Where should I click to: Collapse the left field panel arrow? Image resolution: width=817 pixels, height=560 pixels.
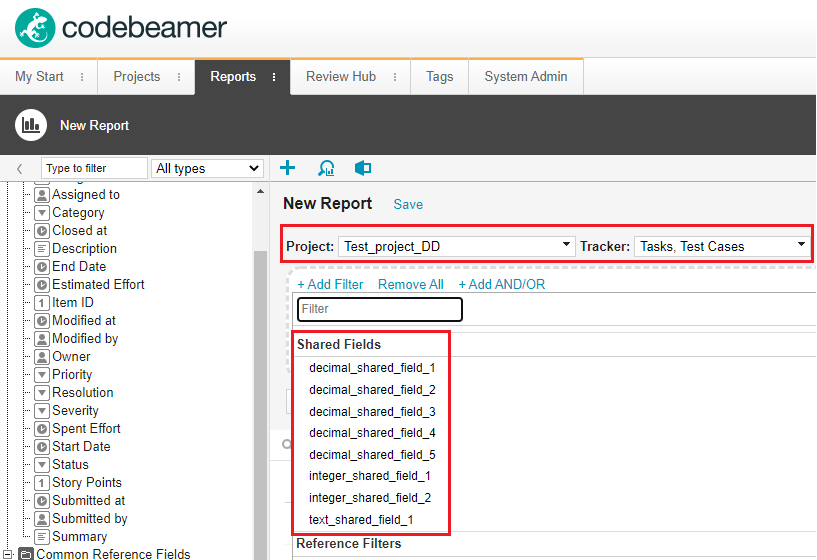point(19,169)
